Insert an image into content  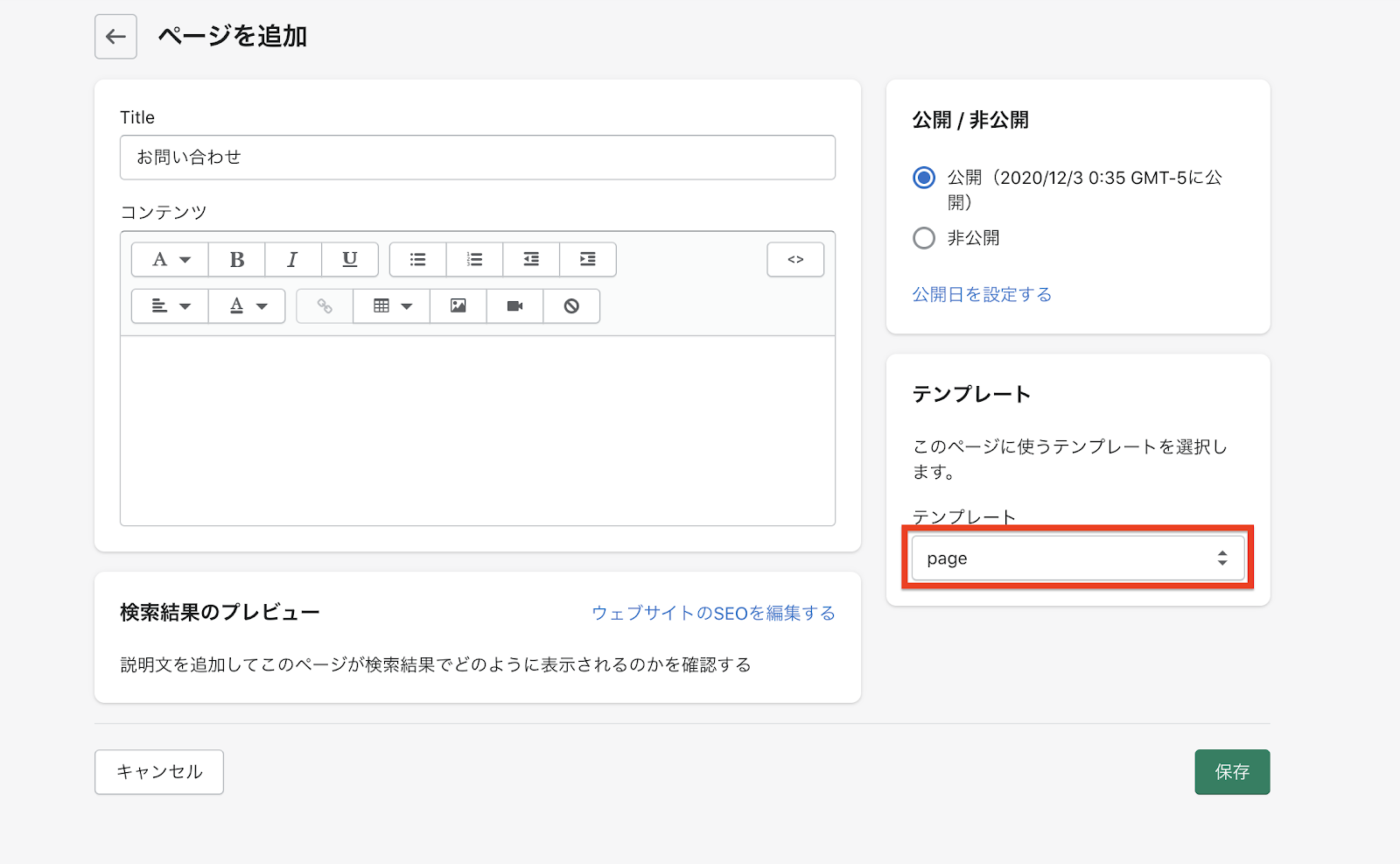pos(458,306)
